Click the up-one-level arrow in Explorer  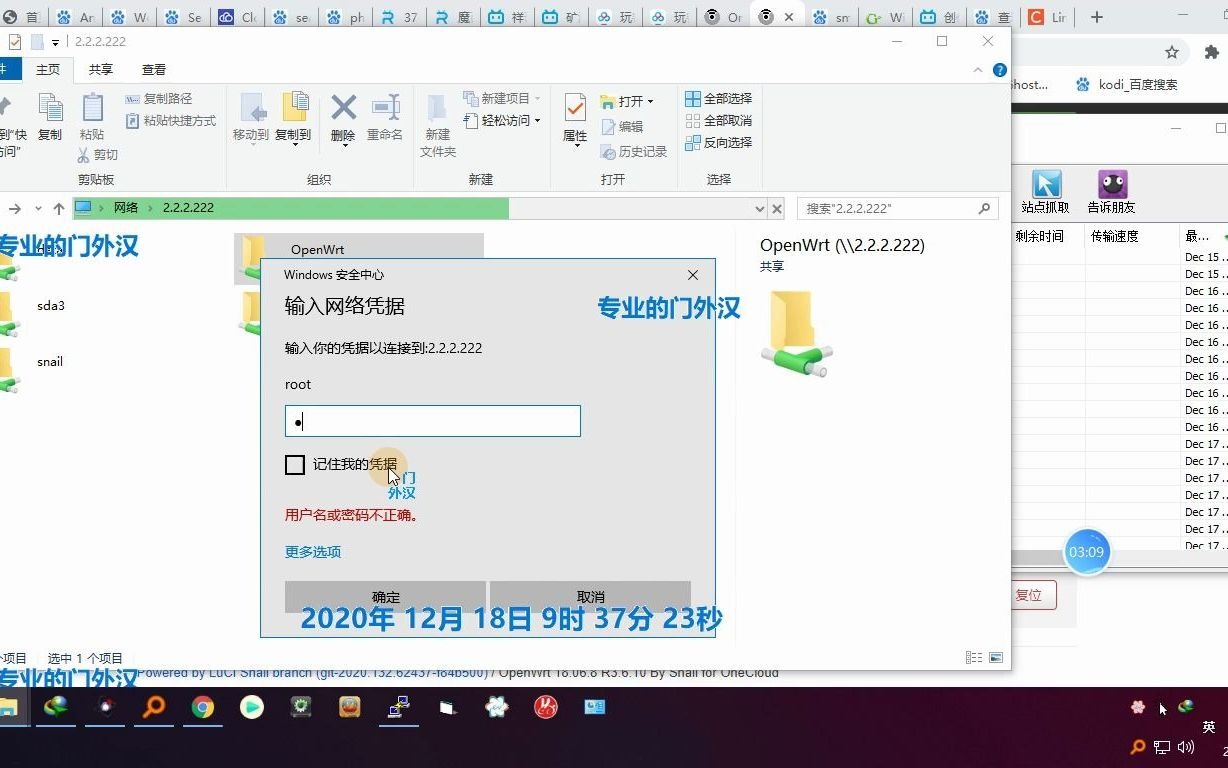coord(59,208)
